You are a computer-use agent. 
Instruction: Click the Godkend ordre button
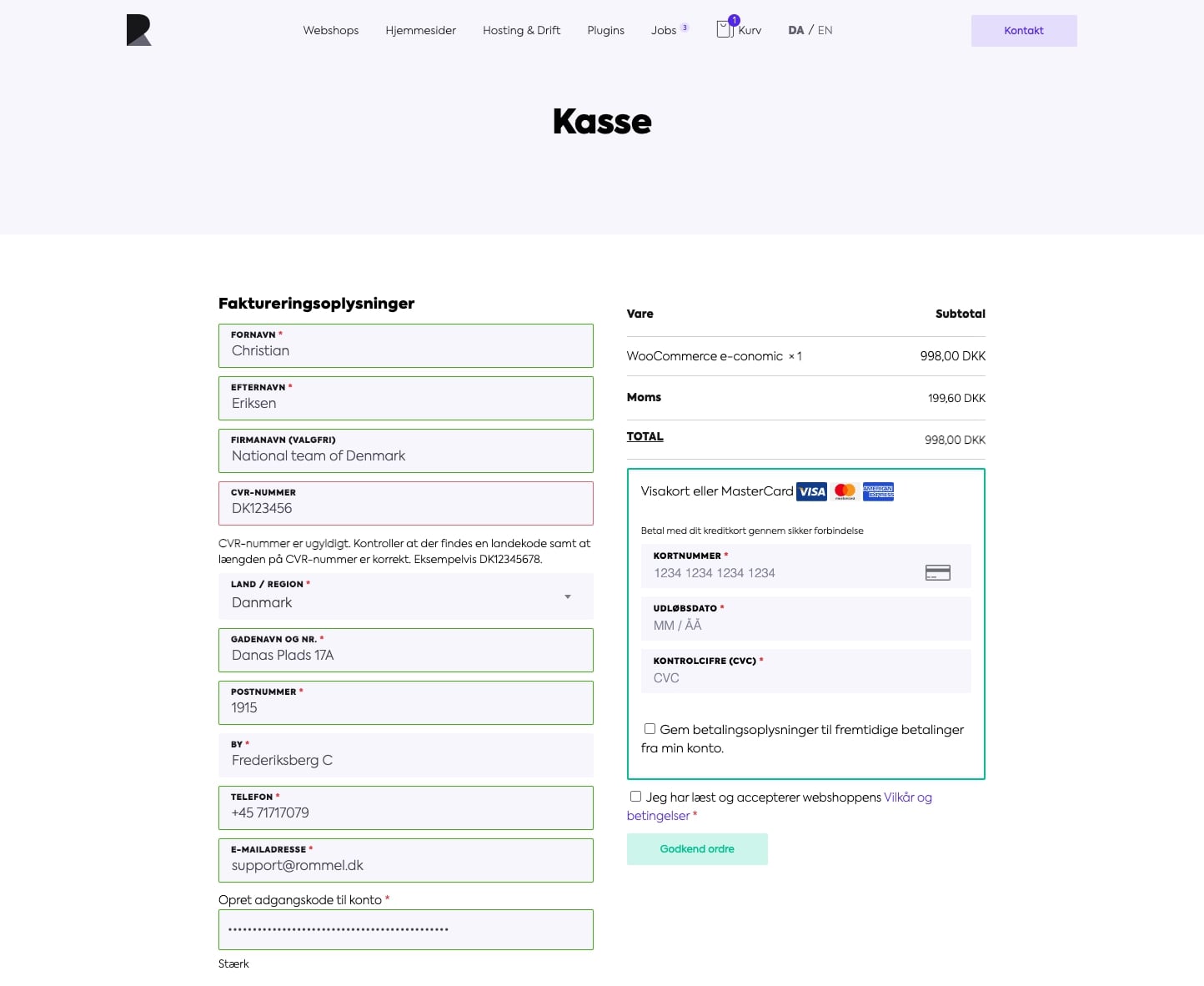point(697,849)
